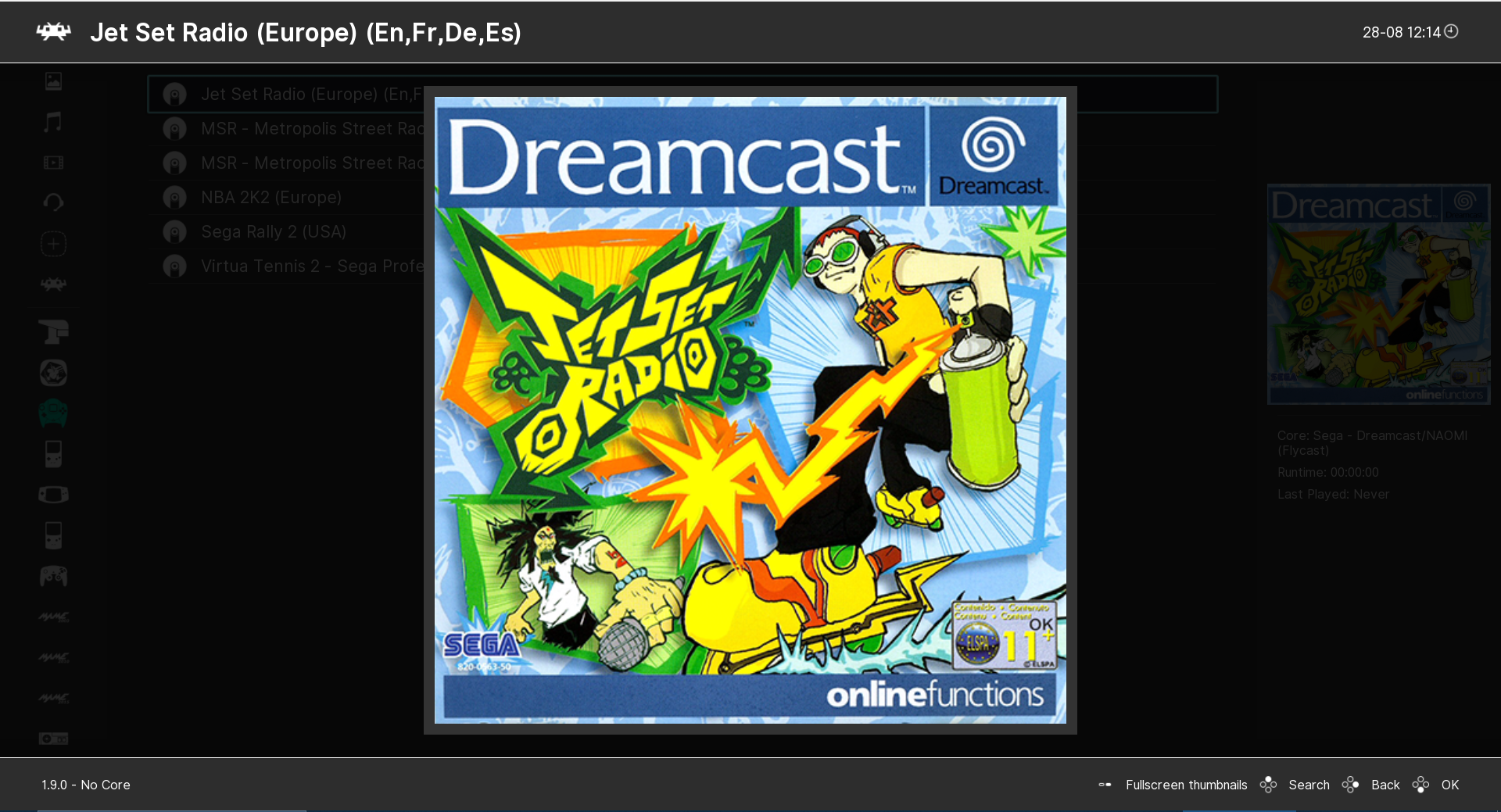Select the Virtua Tennis 2 entry

pyautogui.click(x=682, y=266)
